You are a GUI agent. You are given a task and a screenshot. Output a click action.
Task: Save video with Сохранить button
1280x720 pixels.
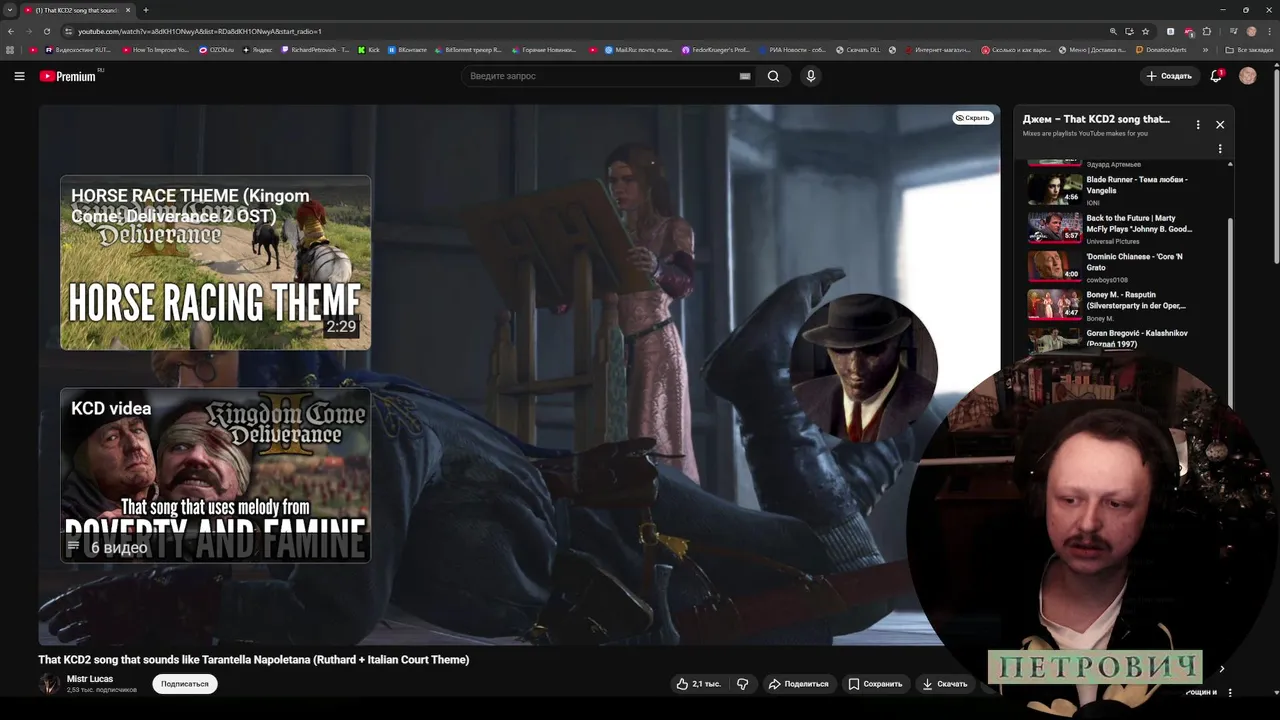[x=875, y=684]
